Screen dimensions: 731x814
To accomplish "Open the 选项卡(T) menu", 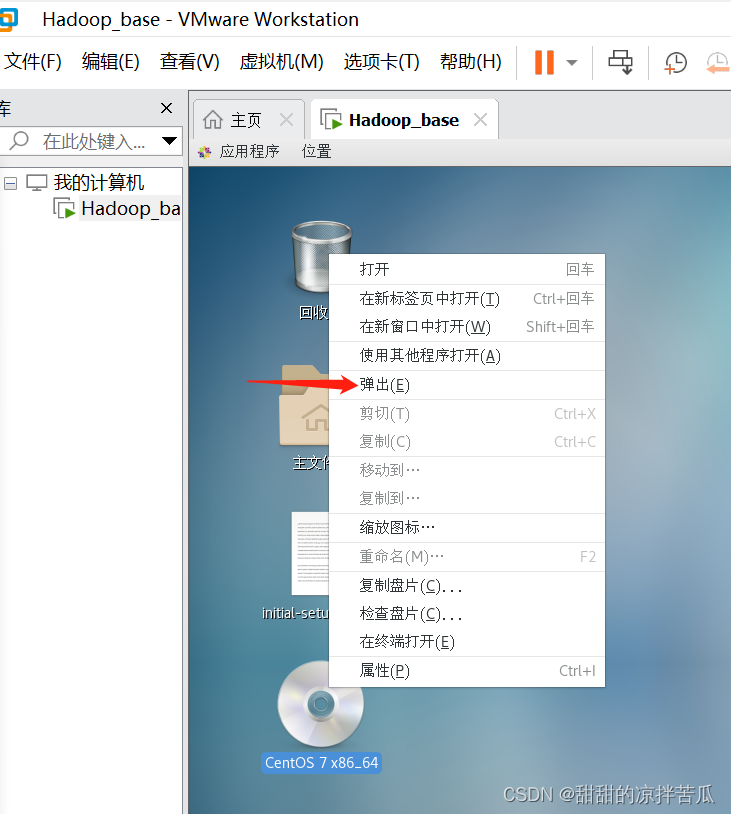I will [x=382, y=62].
